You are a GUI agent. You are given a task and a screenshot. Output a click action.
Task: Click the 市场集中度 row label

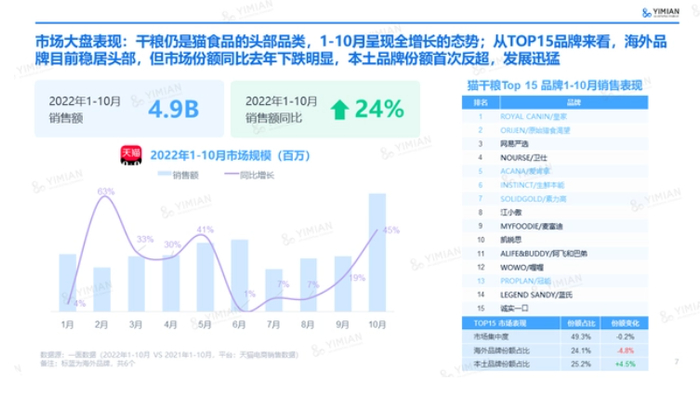point(491,337)
